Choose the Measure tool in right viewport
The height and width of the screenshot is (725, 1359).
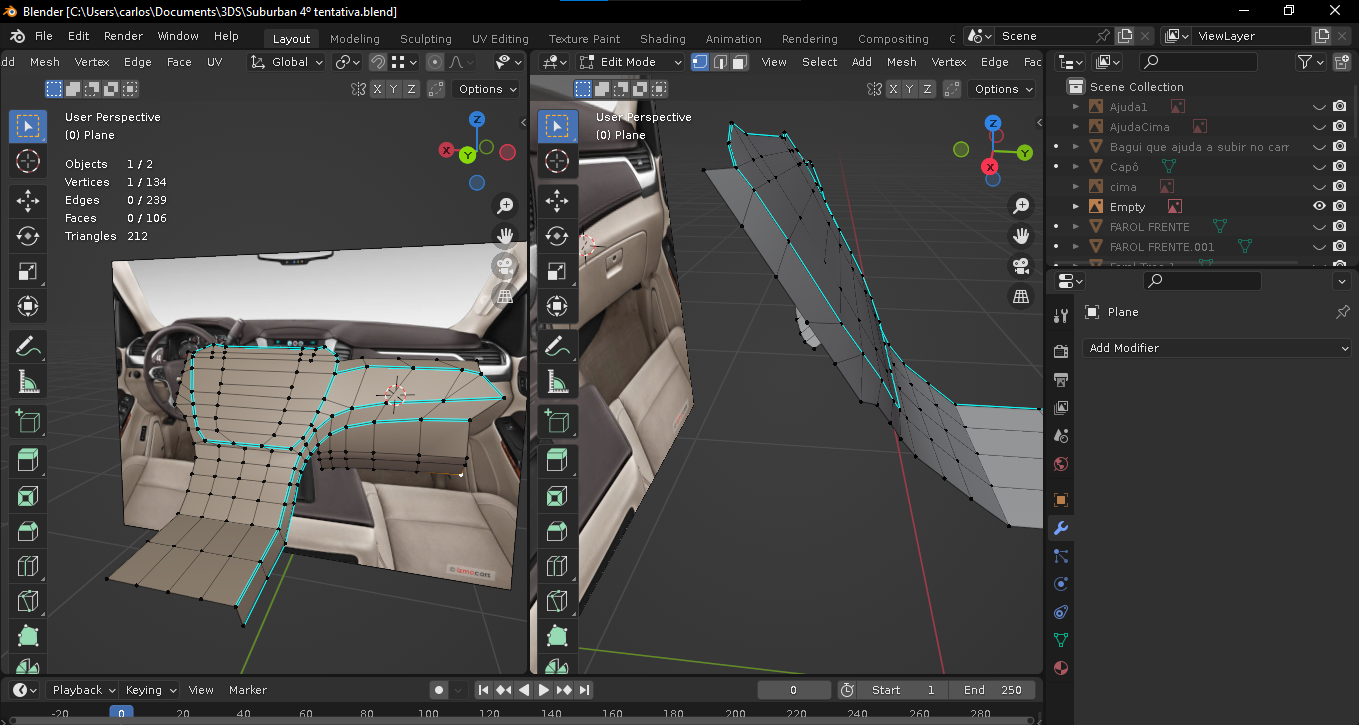coord(557,382)
